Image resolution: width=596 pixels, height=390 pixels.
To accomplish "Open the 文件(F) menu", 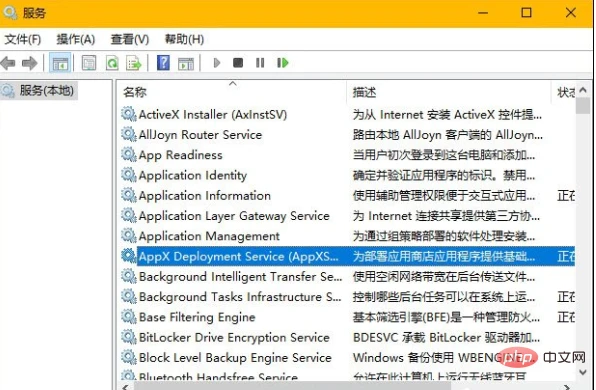I will click(23, 39).
